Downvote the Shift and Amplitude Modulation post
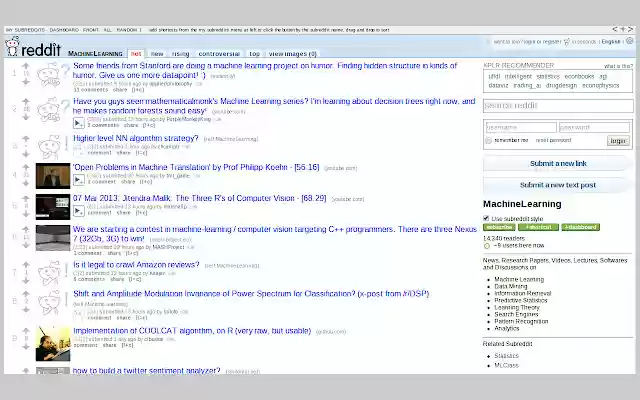640x400 pixels. pyautogui.click(x=26, y=310)
